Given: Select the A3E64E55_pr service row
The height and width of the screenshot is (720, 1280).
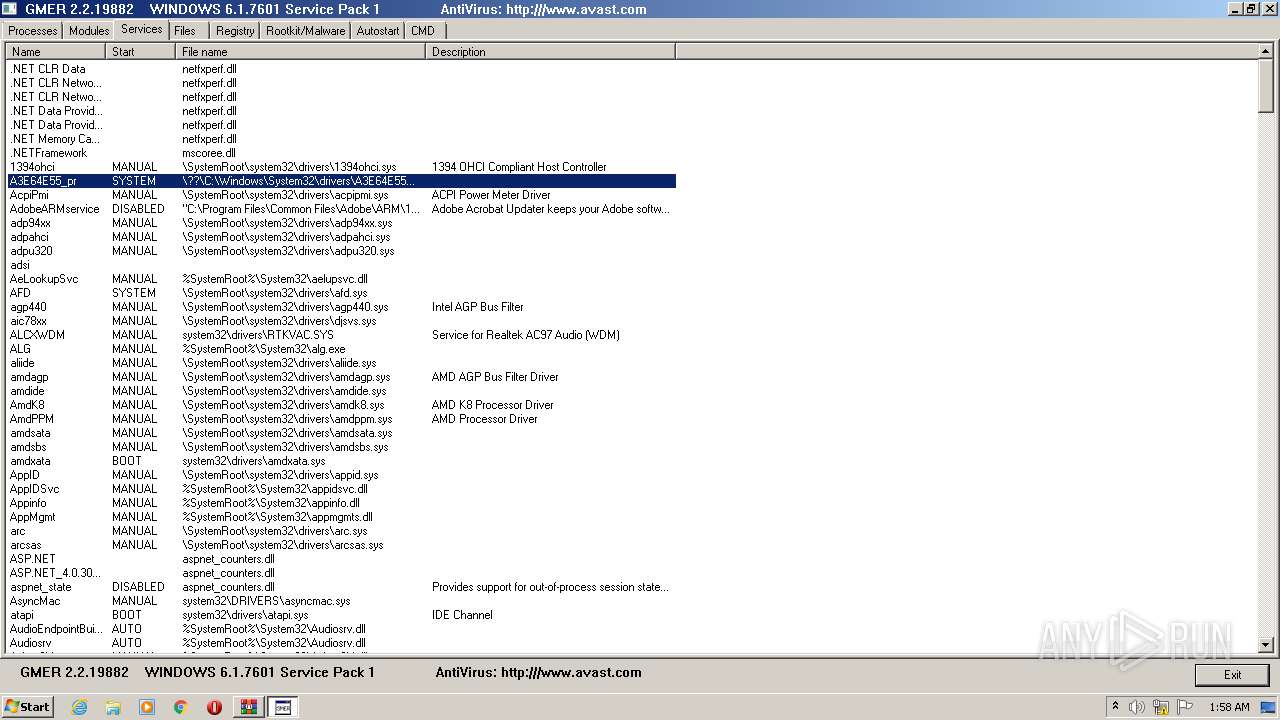Looking at the screenshot, I should [x=341, y=181].
